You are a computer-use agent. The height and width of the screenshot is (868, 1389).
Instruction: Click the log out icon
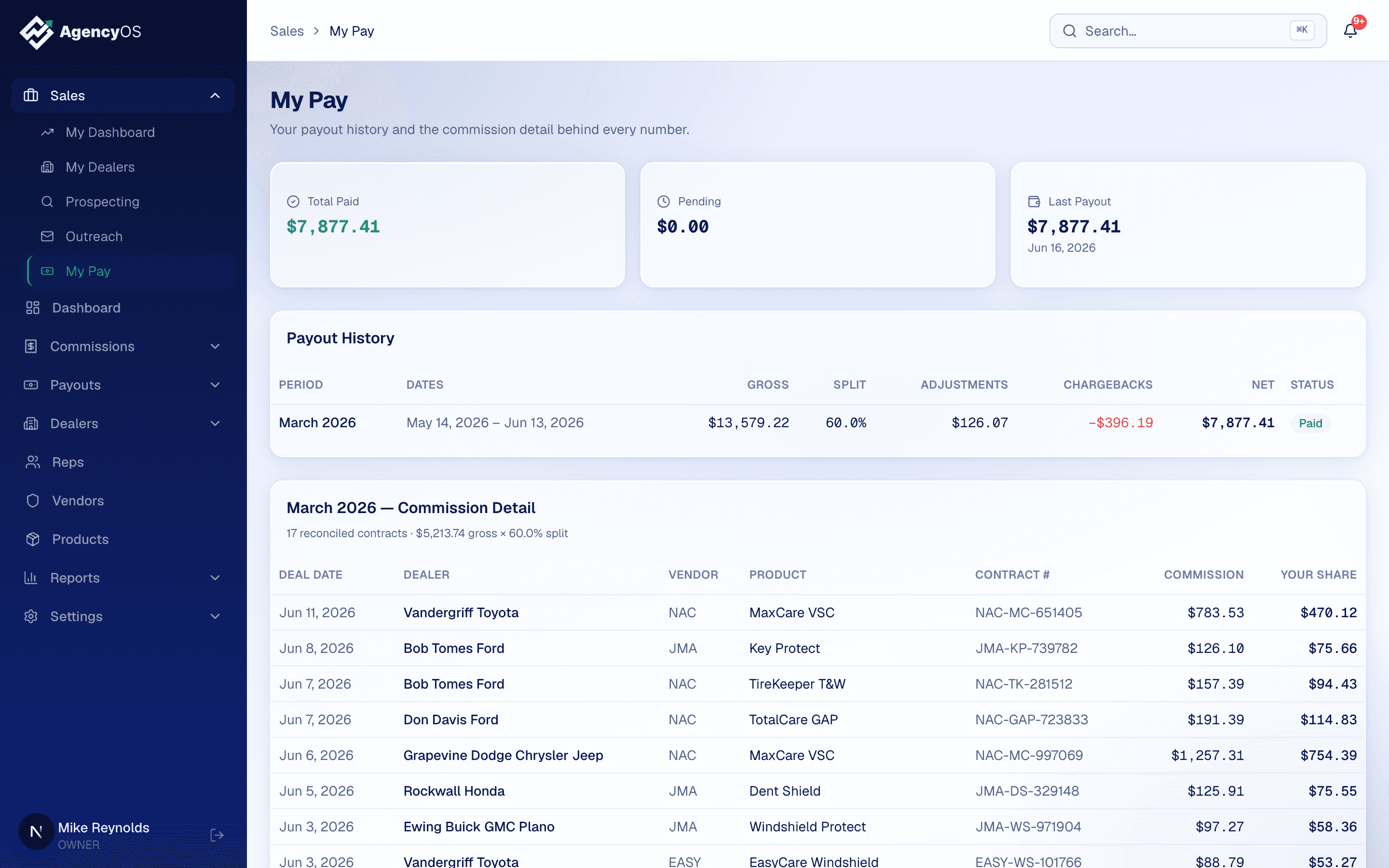pos(217,835)
